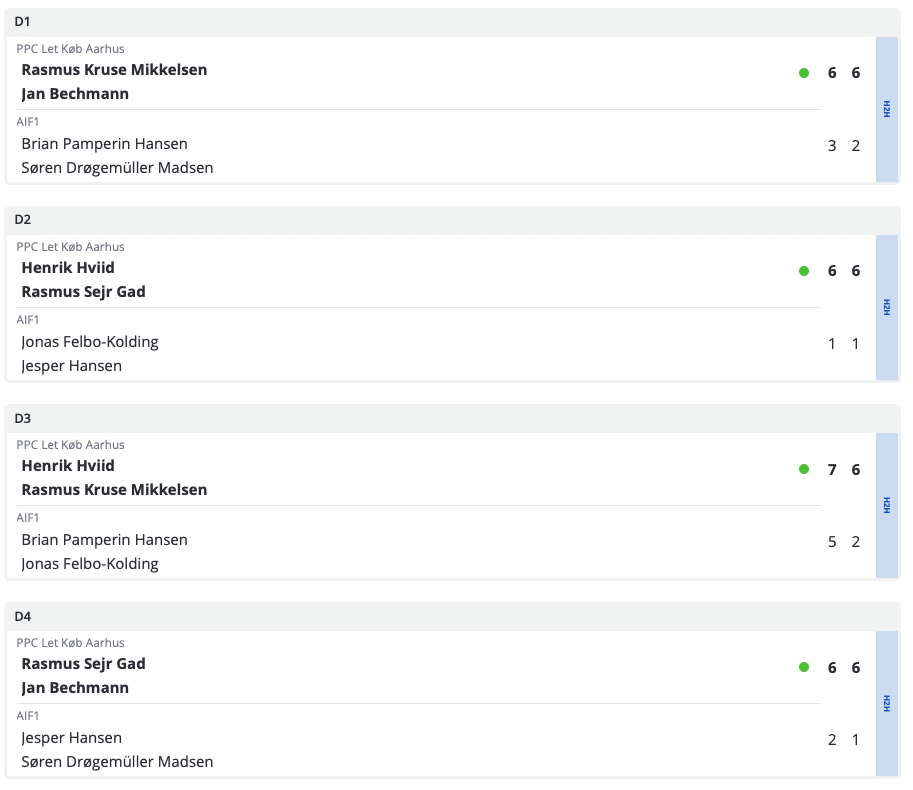913x790 pixels.
Task: Open Søren Drøgemüller Madsen in D4
Action: [x=117, y=762]
